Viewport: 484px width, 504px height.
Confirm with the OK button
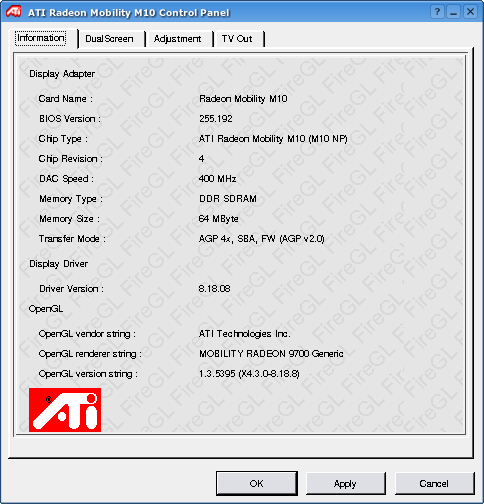coord(257,483)
